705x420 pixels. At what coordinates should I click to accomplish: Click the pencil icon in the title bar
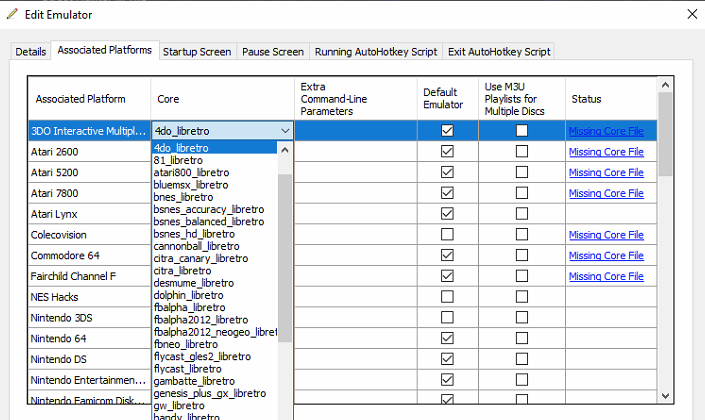pos(12,14)
